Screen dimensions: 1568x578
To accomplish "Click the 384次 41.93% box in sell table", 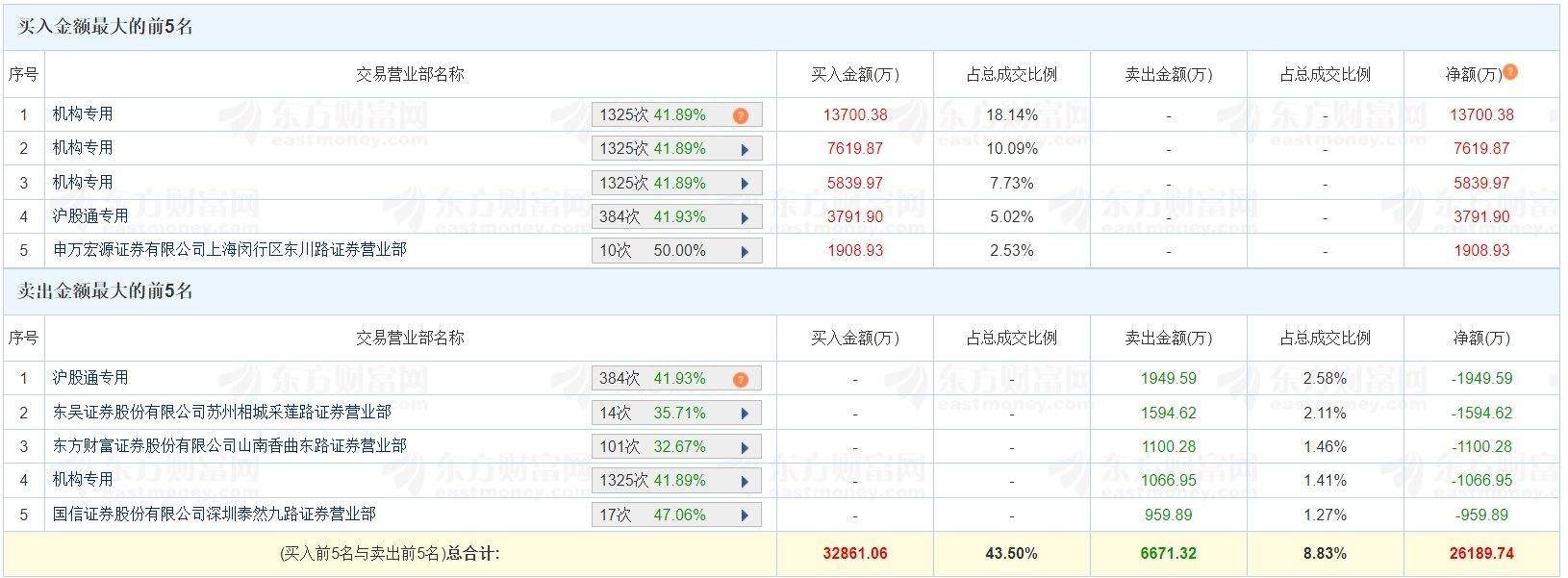I will (x=664, y=379).
